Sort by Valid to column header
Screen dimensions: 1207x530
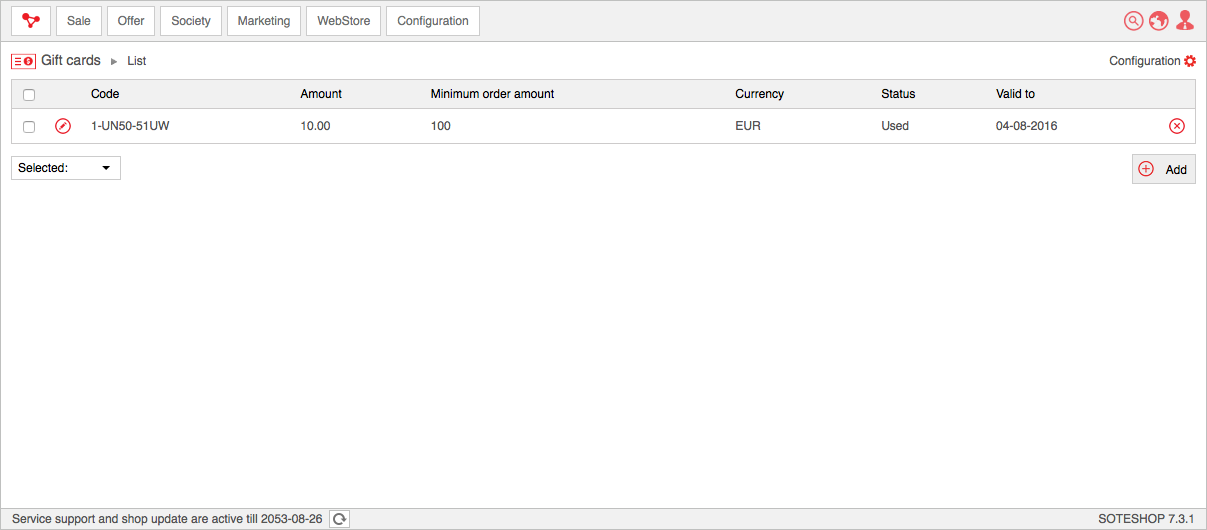click(x=1015, y=94)
